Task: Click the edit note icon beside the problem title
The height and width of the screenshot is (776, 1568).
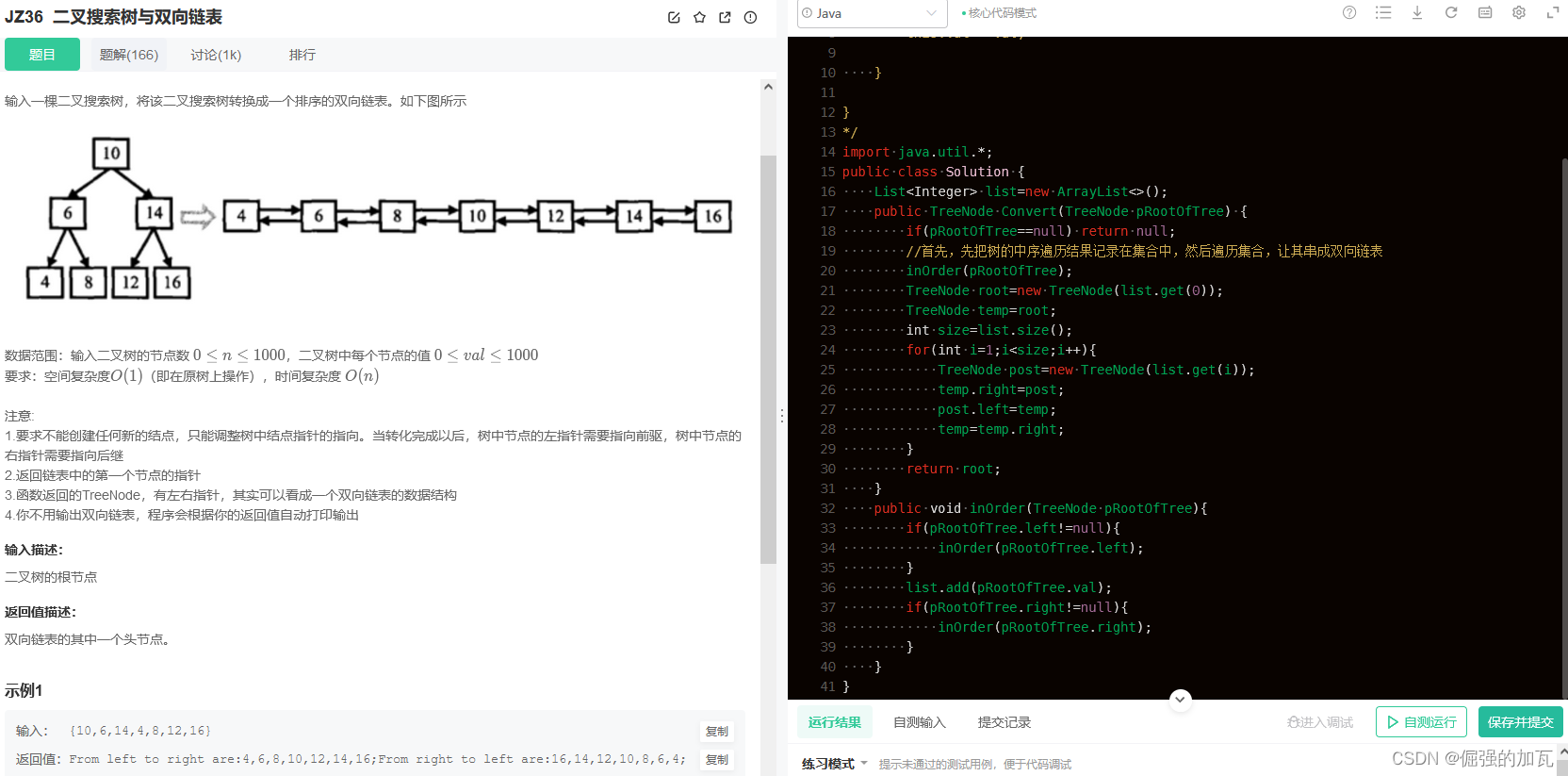Action: click(x=674, y=17)
